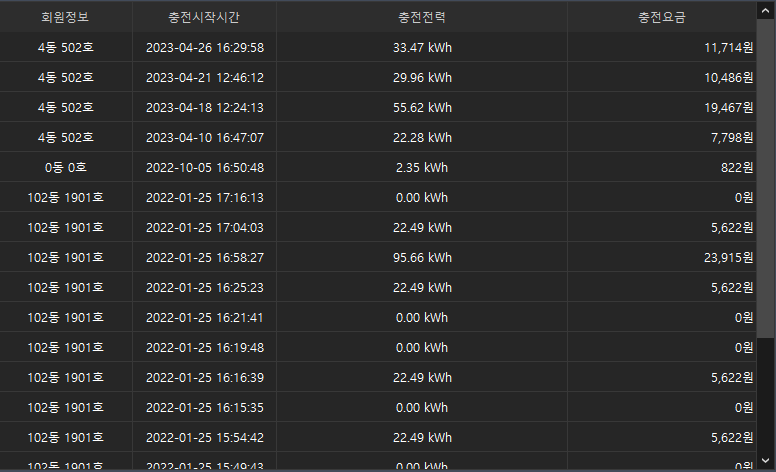Select the entry dated 2023-04-21 12:46:12
The width and height of the screenshot is (776, 472).
click(204, 77)
